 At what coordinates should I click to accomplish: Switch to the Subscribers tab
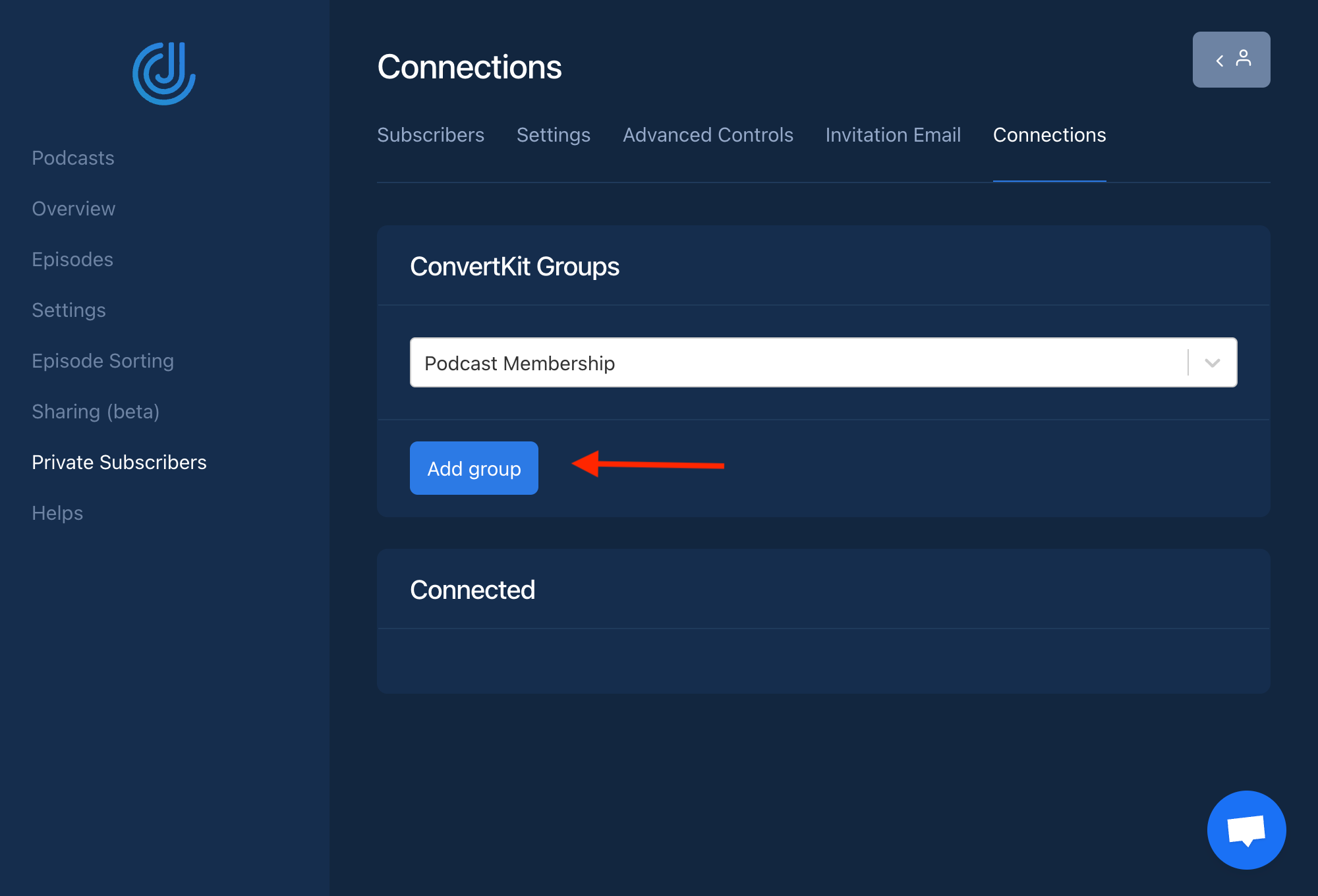tap(430, 134)
